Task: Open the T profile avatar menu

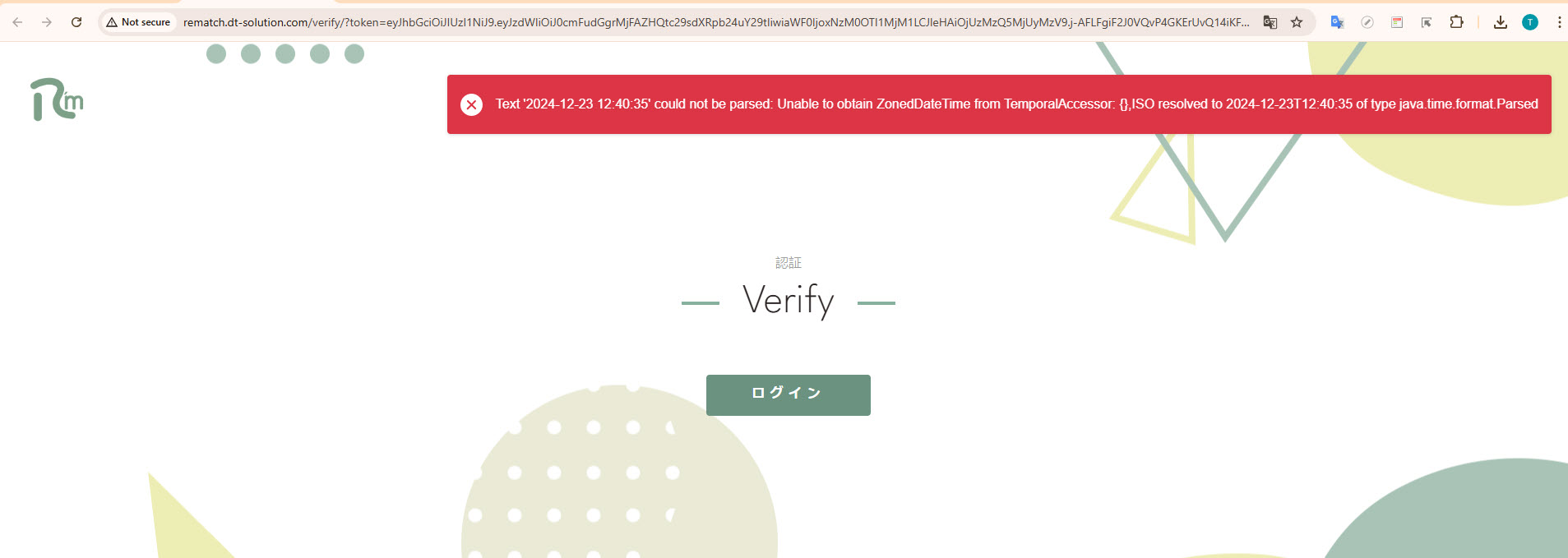Action: coord(1529,22)
